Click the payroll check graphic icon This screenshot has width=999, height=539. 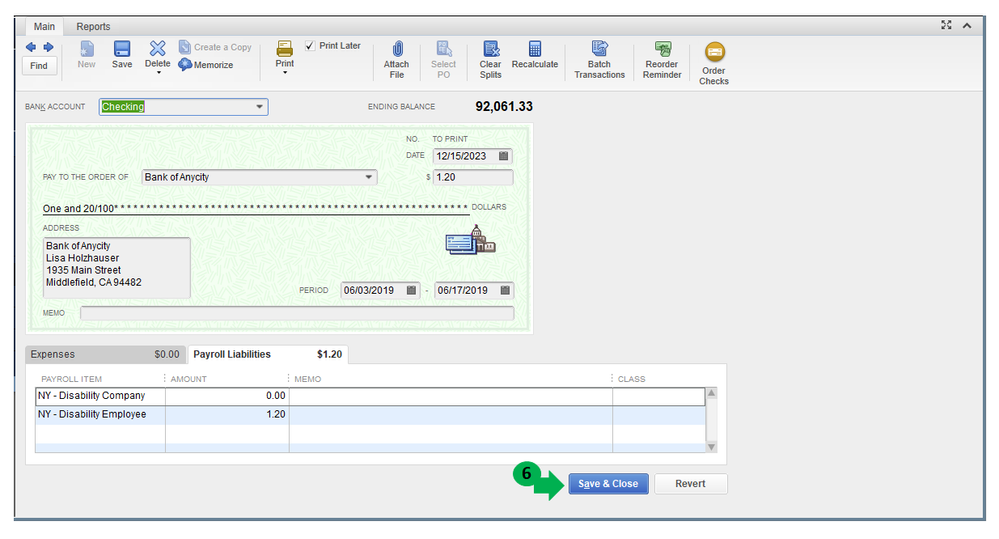pos(470,240)
